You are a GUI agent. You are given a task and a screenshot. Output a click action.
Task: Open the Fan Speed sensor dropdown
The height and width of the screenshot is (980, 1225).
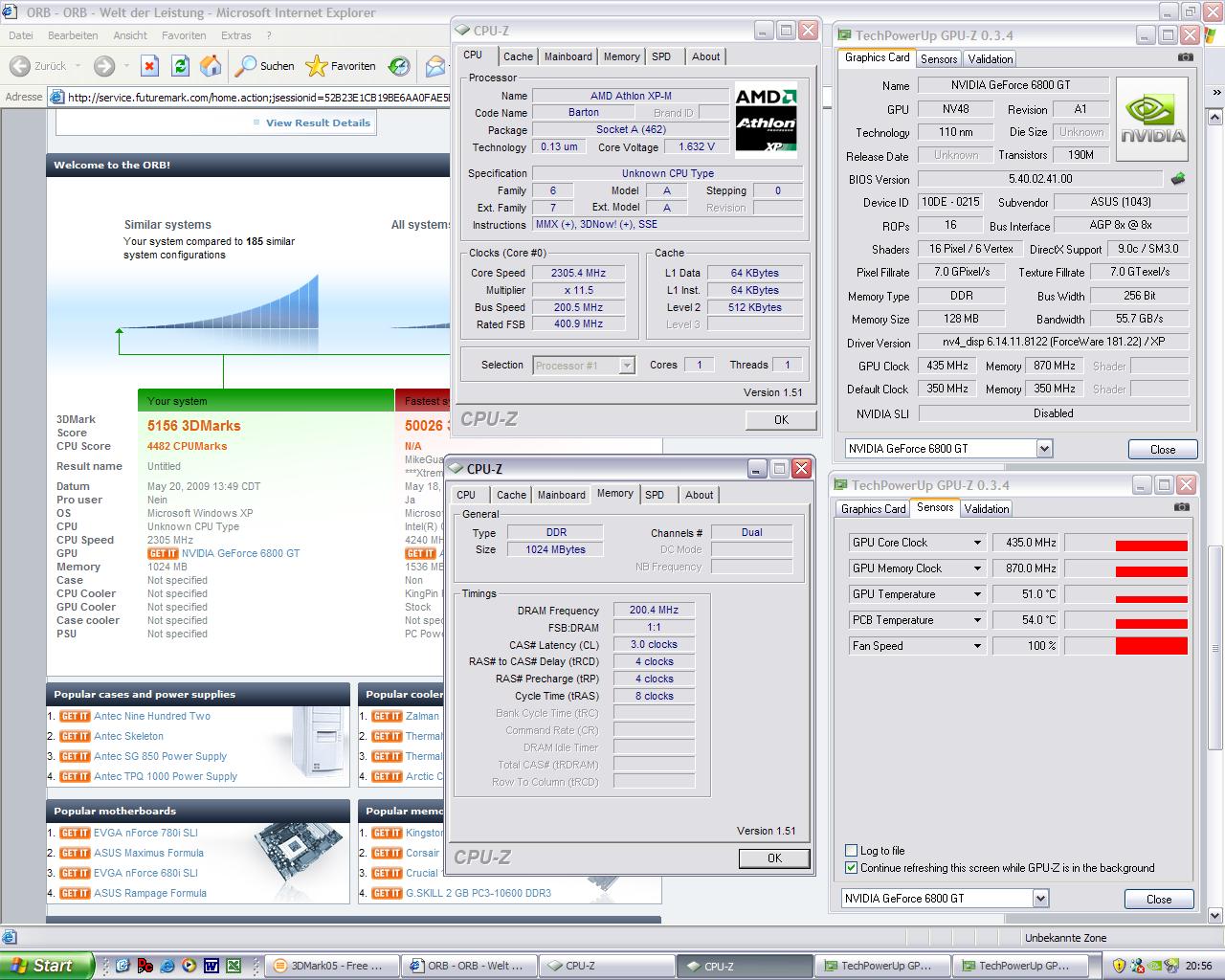click(x=977, y=646)
